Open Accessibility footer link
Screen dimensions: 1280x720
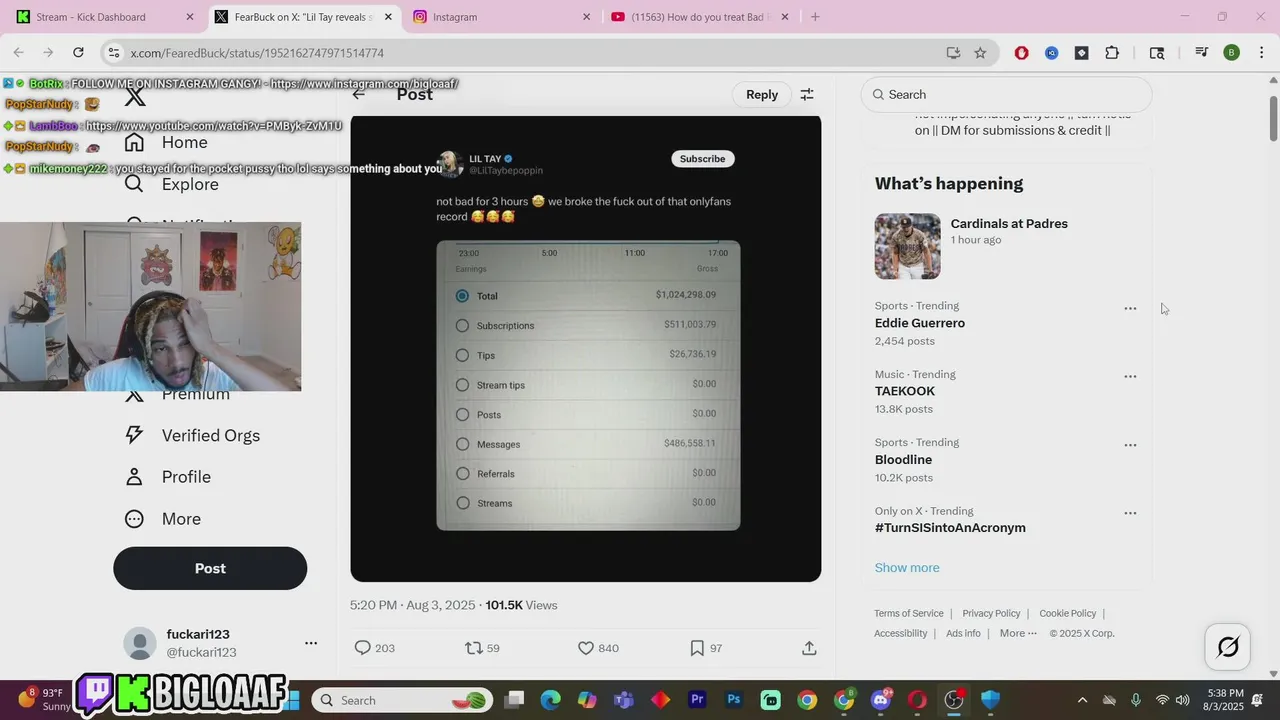901,633
